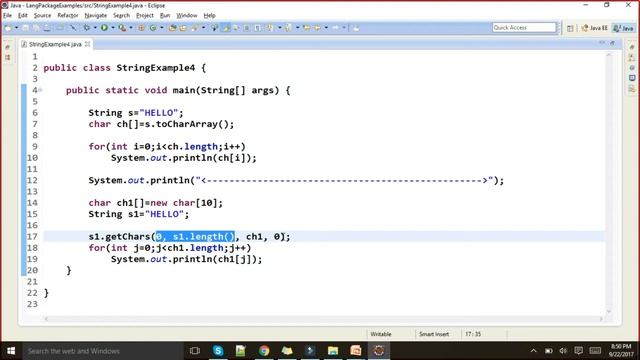Click the Last Edit Location icon

[306, 28]
